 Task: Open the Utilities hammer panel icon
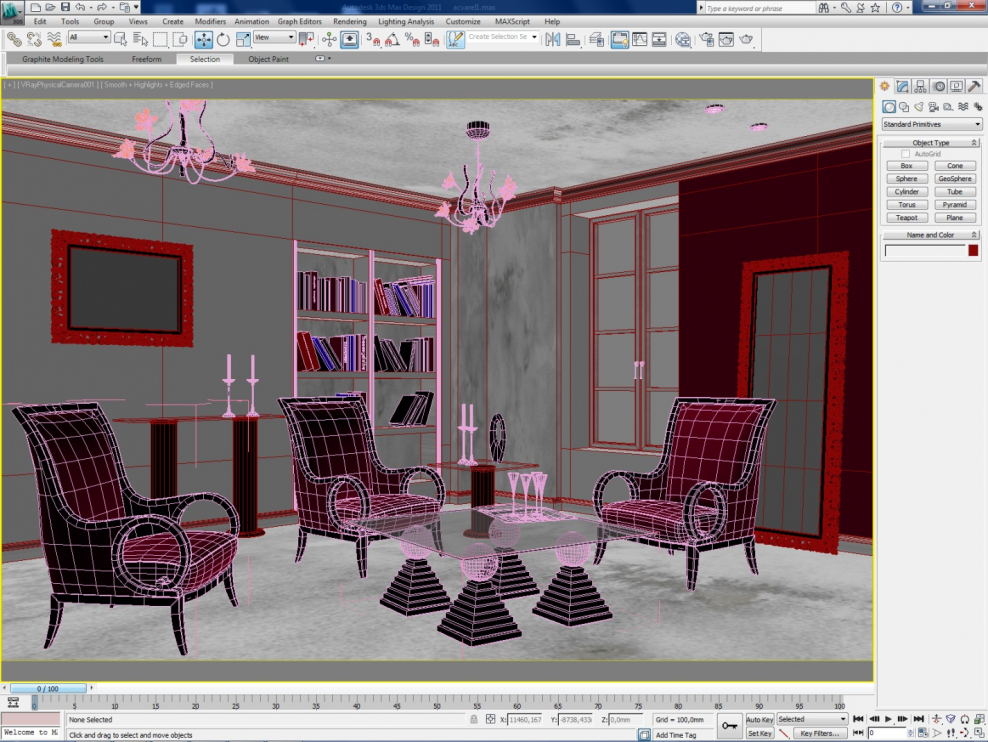point(974,87)
